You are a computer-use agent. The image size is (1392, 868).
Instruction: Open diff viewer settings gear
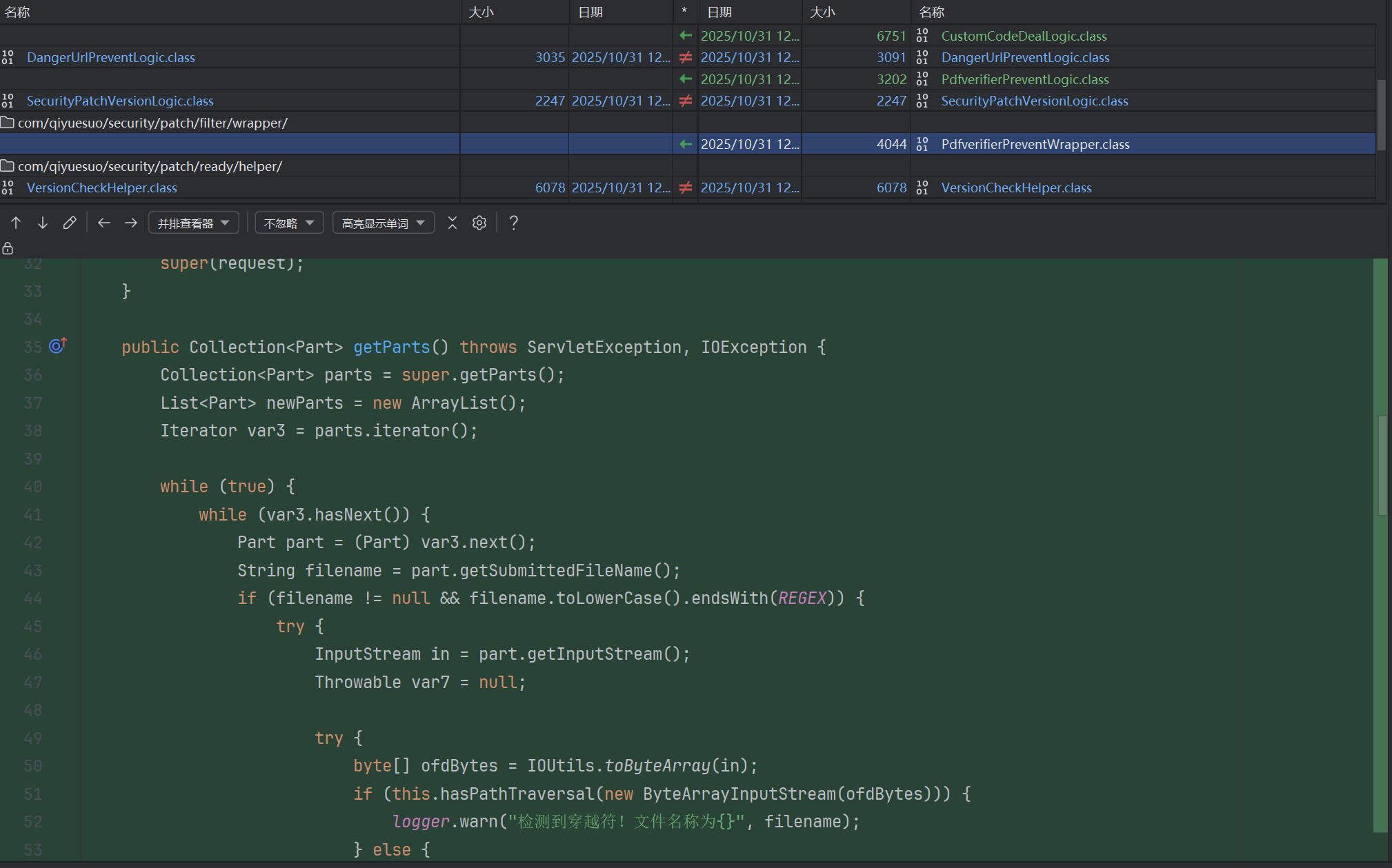pyautogui.click(x=479, y=223)
